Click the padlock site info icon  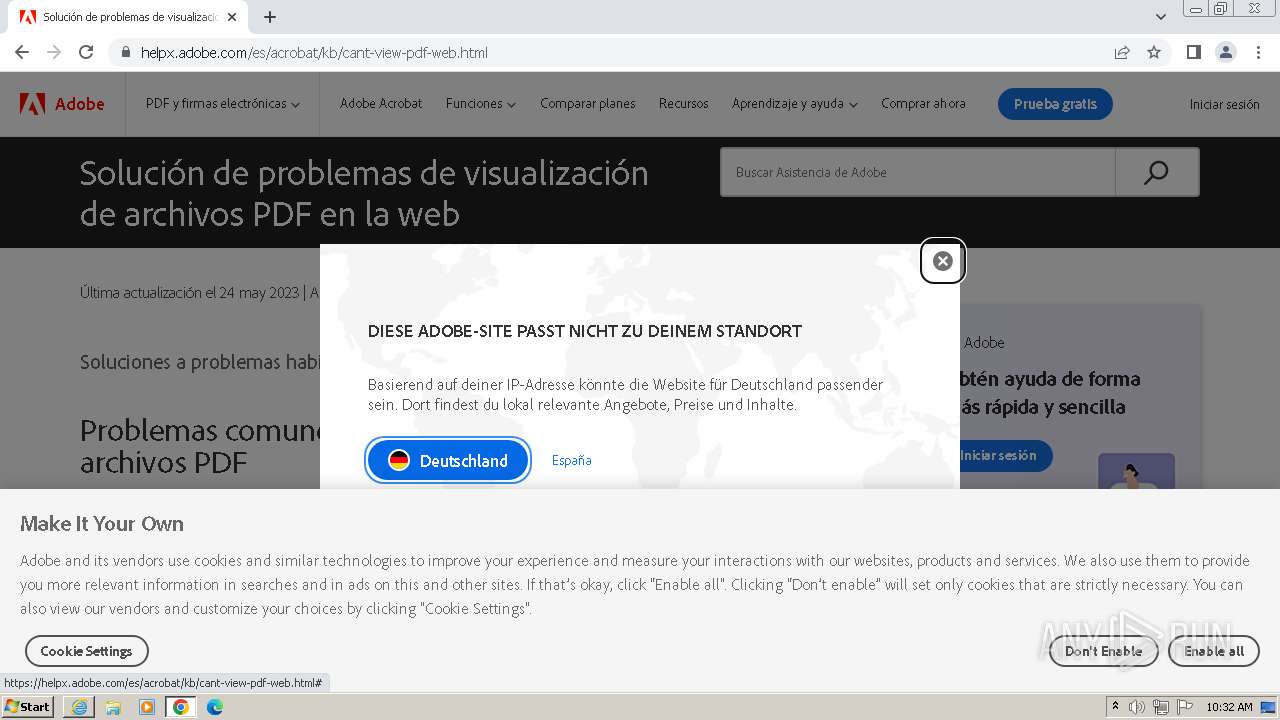[x=126, y=52]
